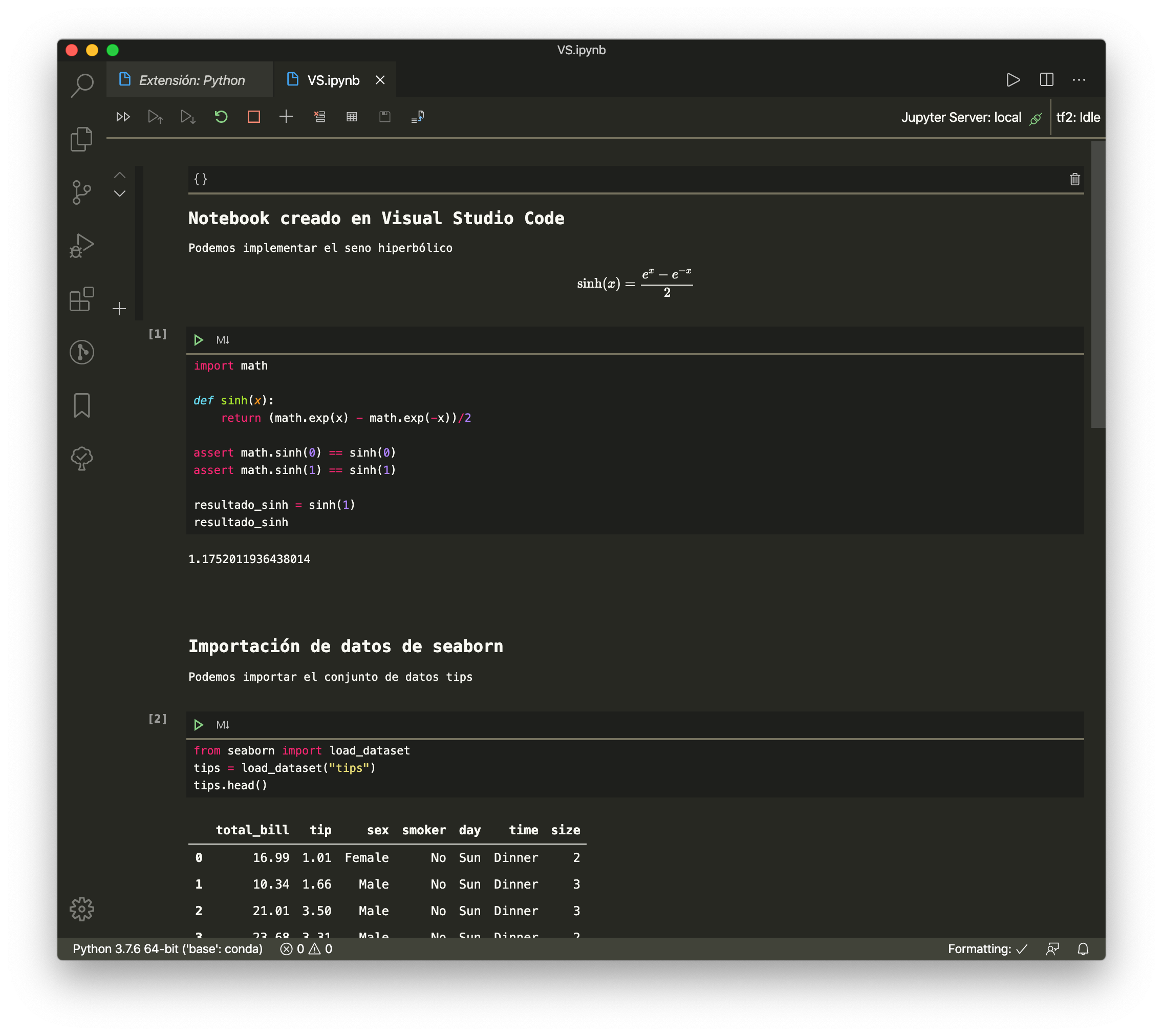Open the Source Control view
The height and width of the screenshot is (1036, 1163).
pos(82,192)
